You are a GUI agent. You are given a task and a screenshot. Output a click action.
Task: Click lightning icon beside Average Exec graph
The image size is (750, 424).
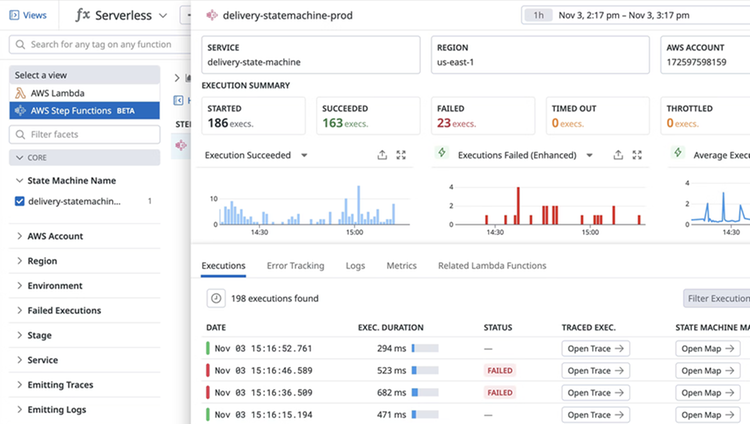[678, 153]
